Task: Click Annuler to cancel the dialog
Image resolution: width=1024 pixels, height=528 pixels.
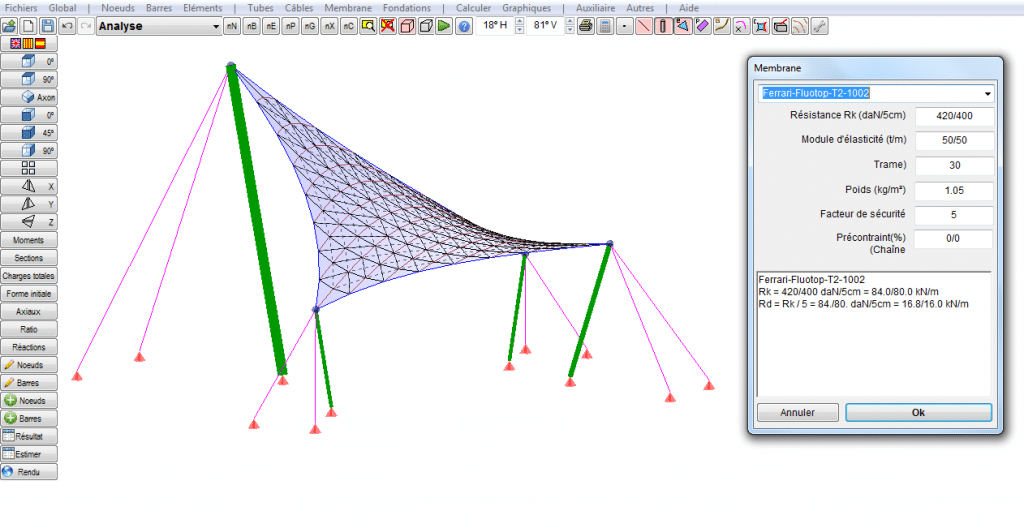Action: 797,412
